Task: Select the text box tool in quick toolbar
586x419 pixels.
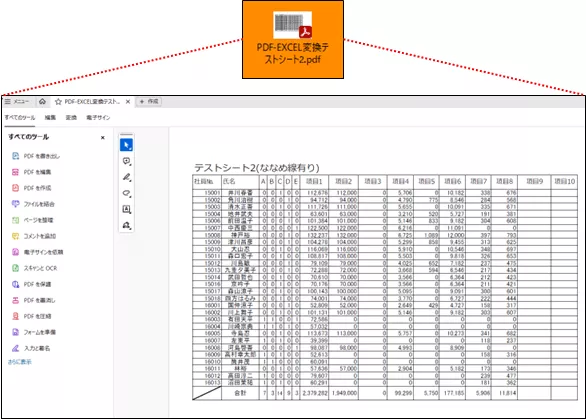Action: click(x=126, y=209)
